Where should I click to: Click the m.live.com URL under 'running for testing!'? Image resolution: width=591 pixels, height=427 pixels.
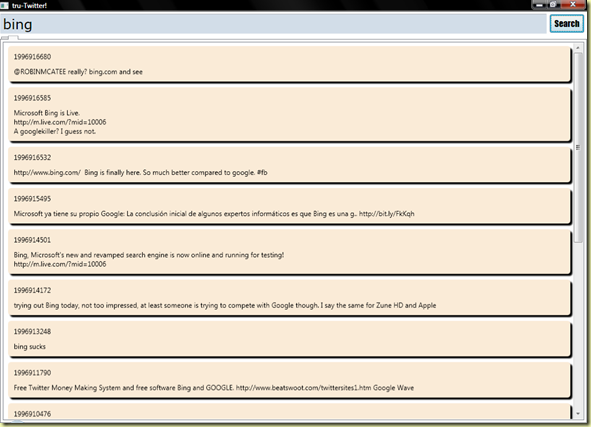[60, 264]
